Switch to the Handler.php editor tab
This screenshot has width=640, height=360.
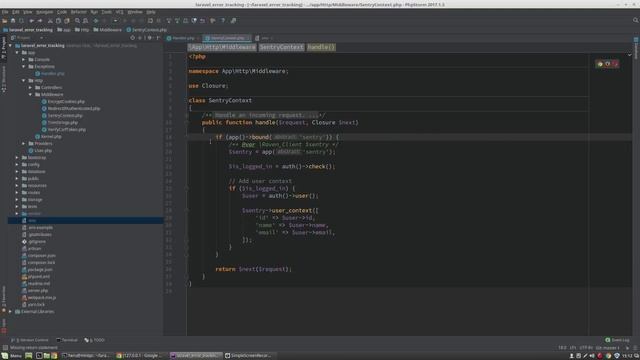coord(183,38)
